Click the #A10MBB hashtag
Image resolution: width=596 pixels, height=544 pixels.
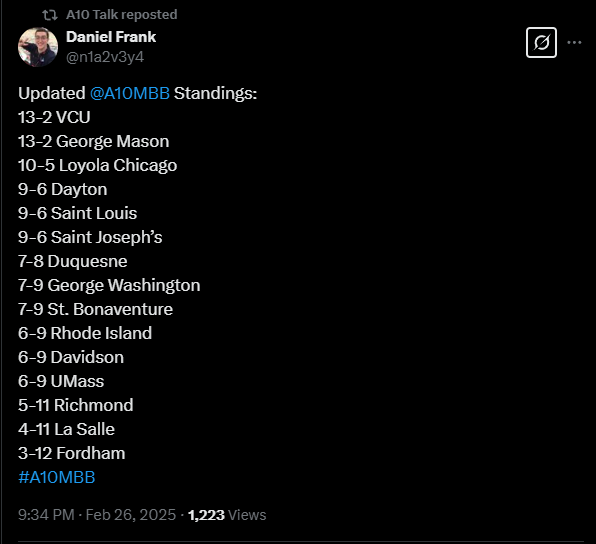[57, 477]
